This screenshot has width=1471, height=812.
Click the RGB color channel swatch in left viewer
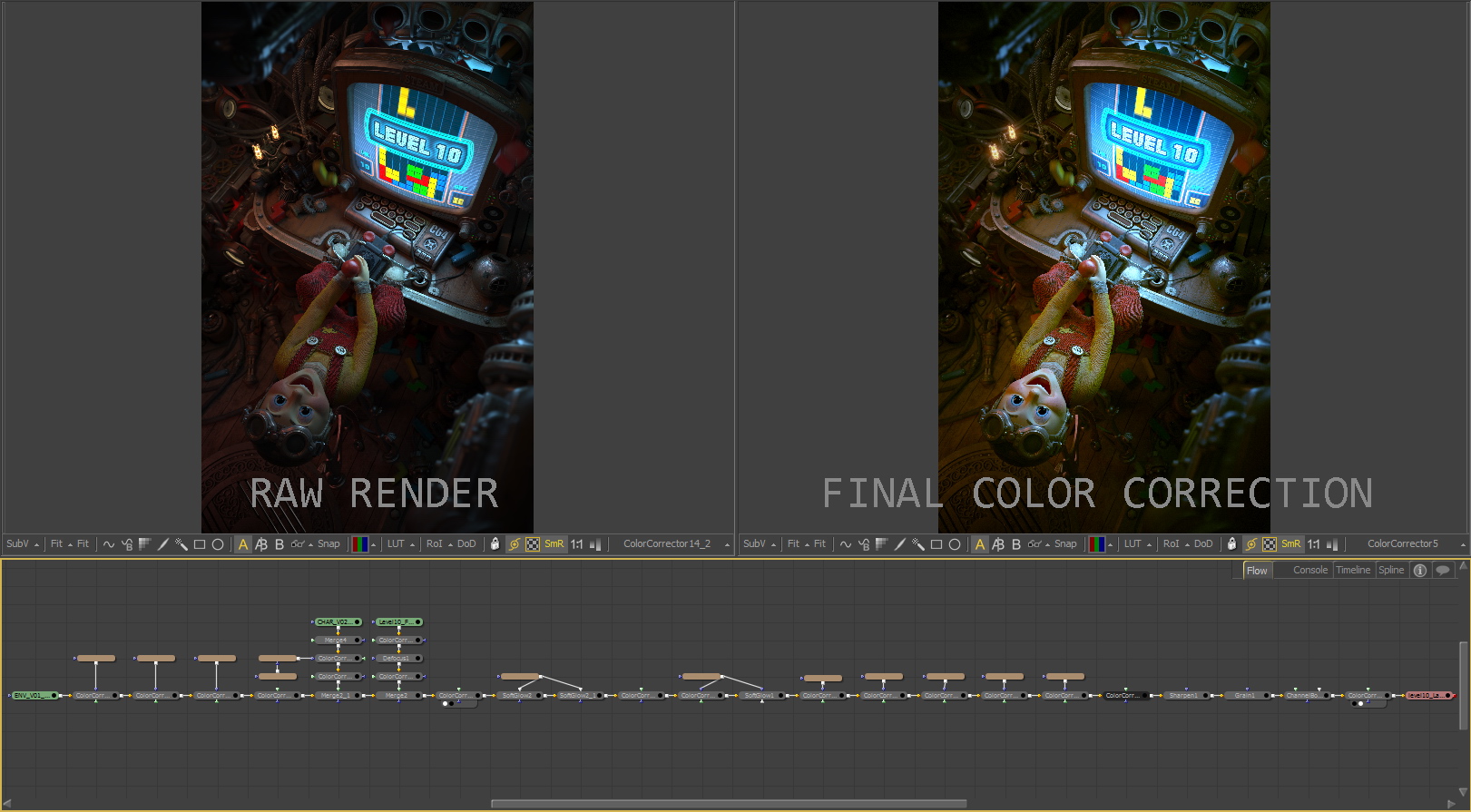pos(360,544)
